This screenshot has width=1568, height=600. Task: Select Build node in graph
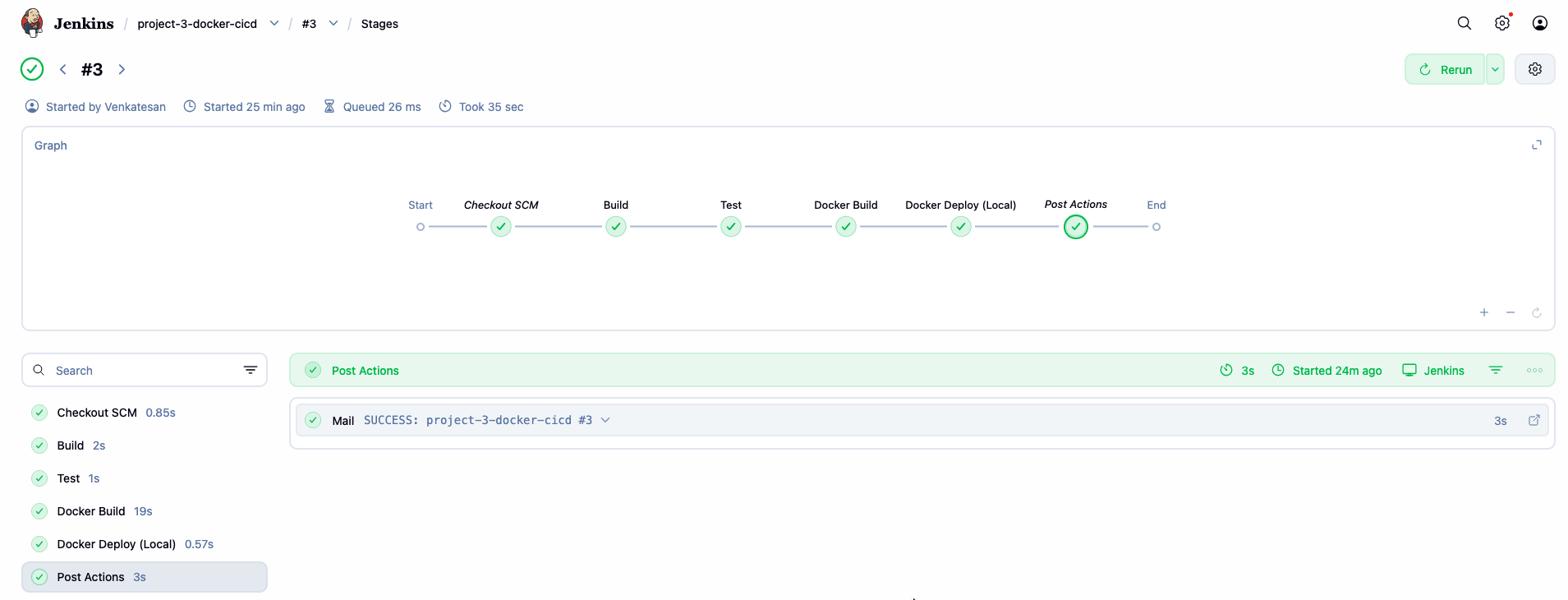[x=616, y=227]
